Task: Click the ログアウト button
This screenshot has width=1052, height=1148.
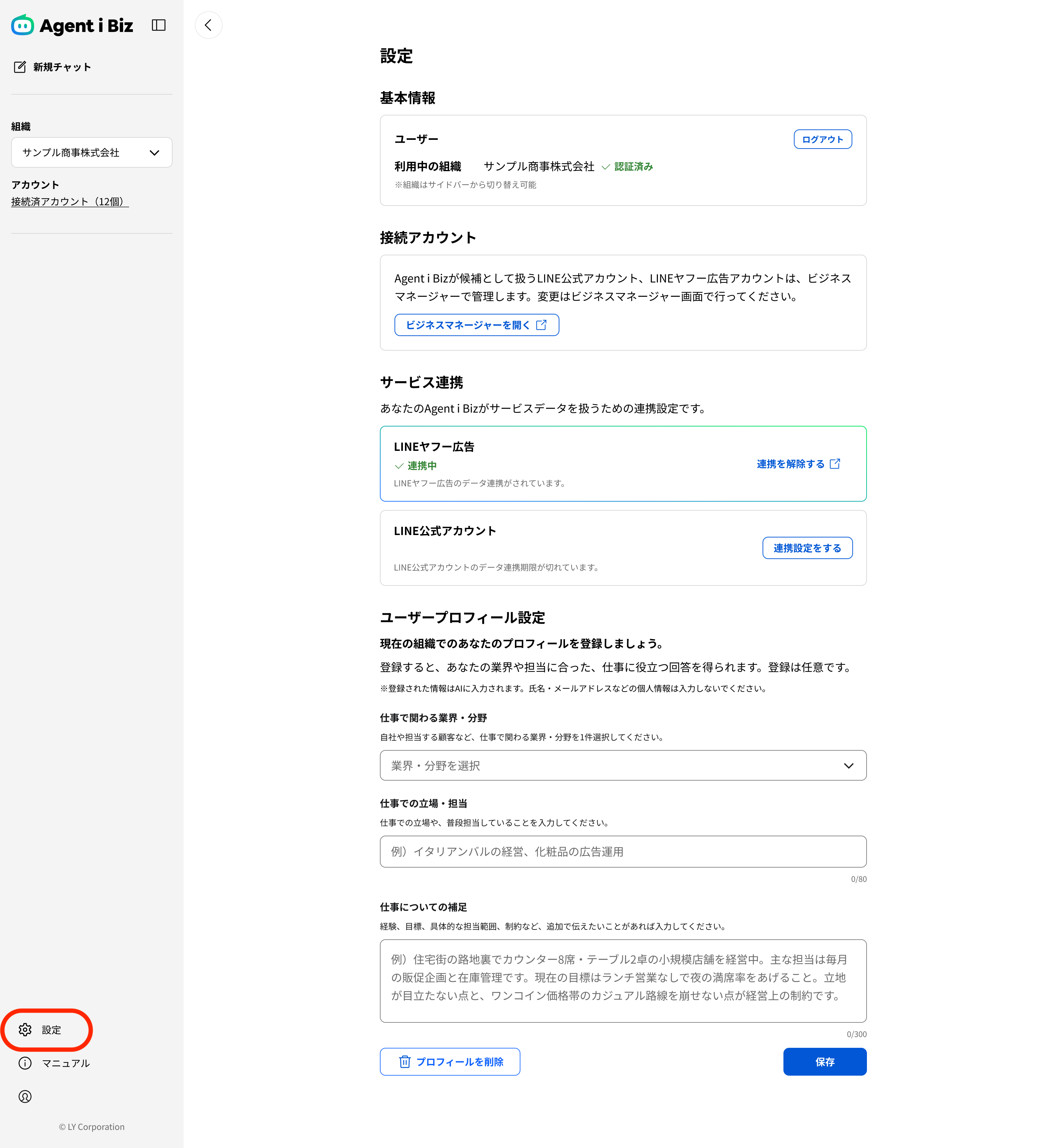Action: 822,139
